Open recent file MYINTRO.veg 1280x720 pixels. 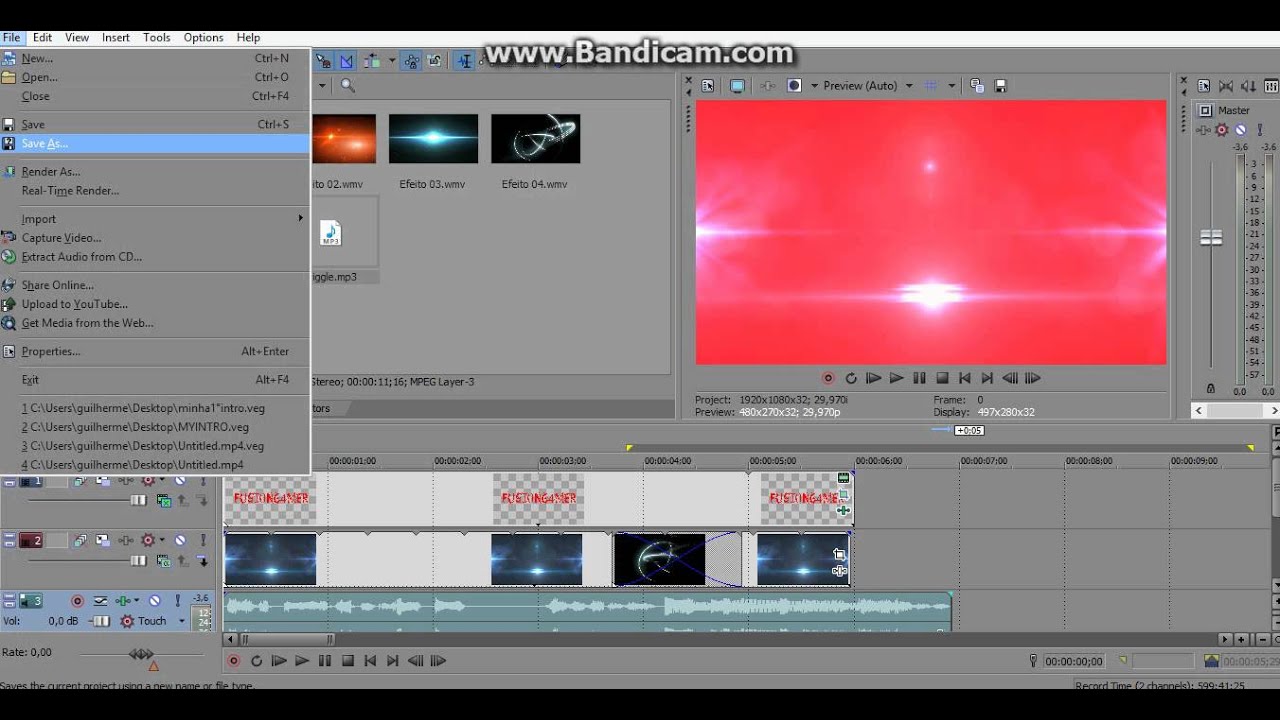155,427
